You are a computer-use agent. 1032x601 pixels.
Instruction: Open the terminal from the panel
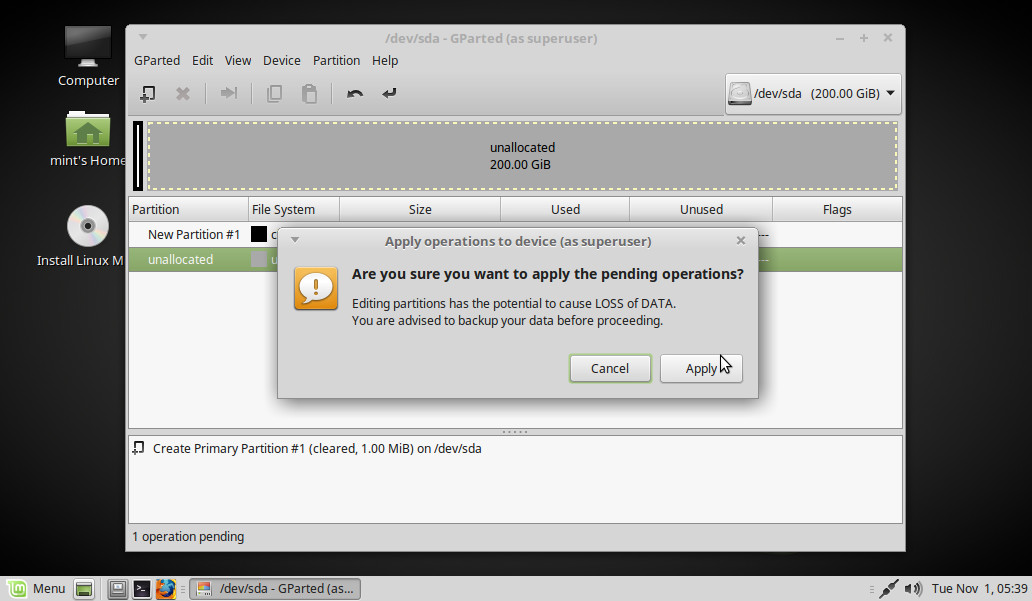click(143, 589)
